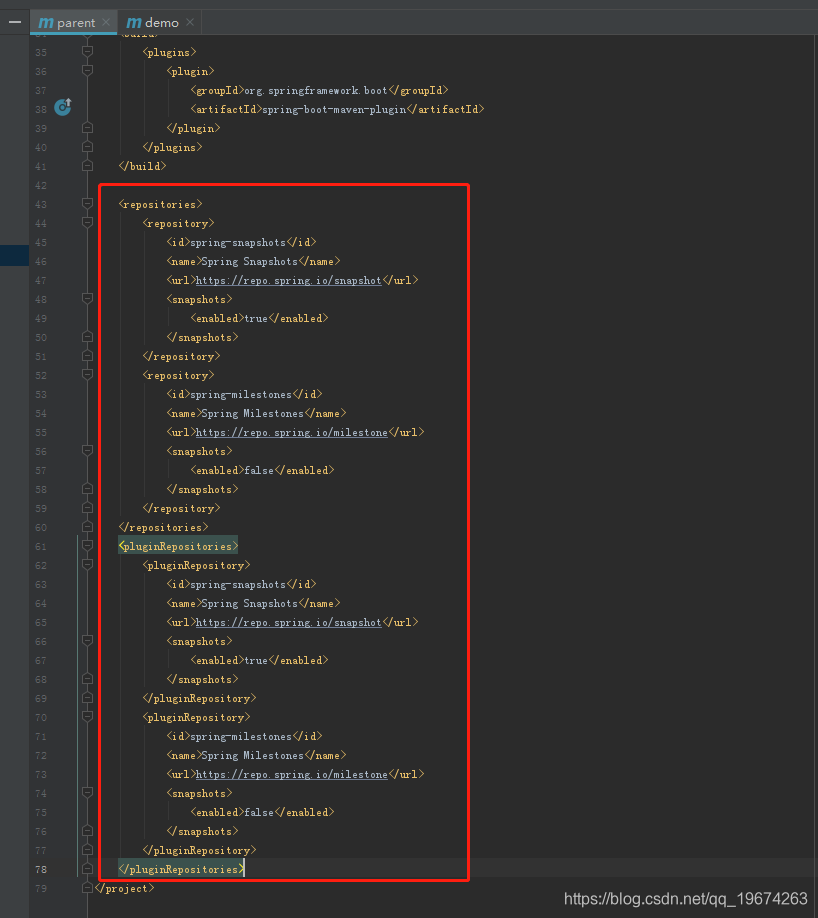Collapse the second pluginRepository on line 70
Viewport: 818px width, 918px height.
point(87,717)
